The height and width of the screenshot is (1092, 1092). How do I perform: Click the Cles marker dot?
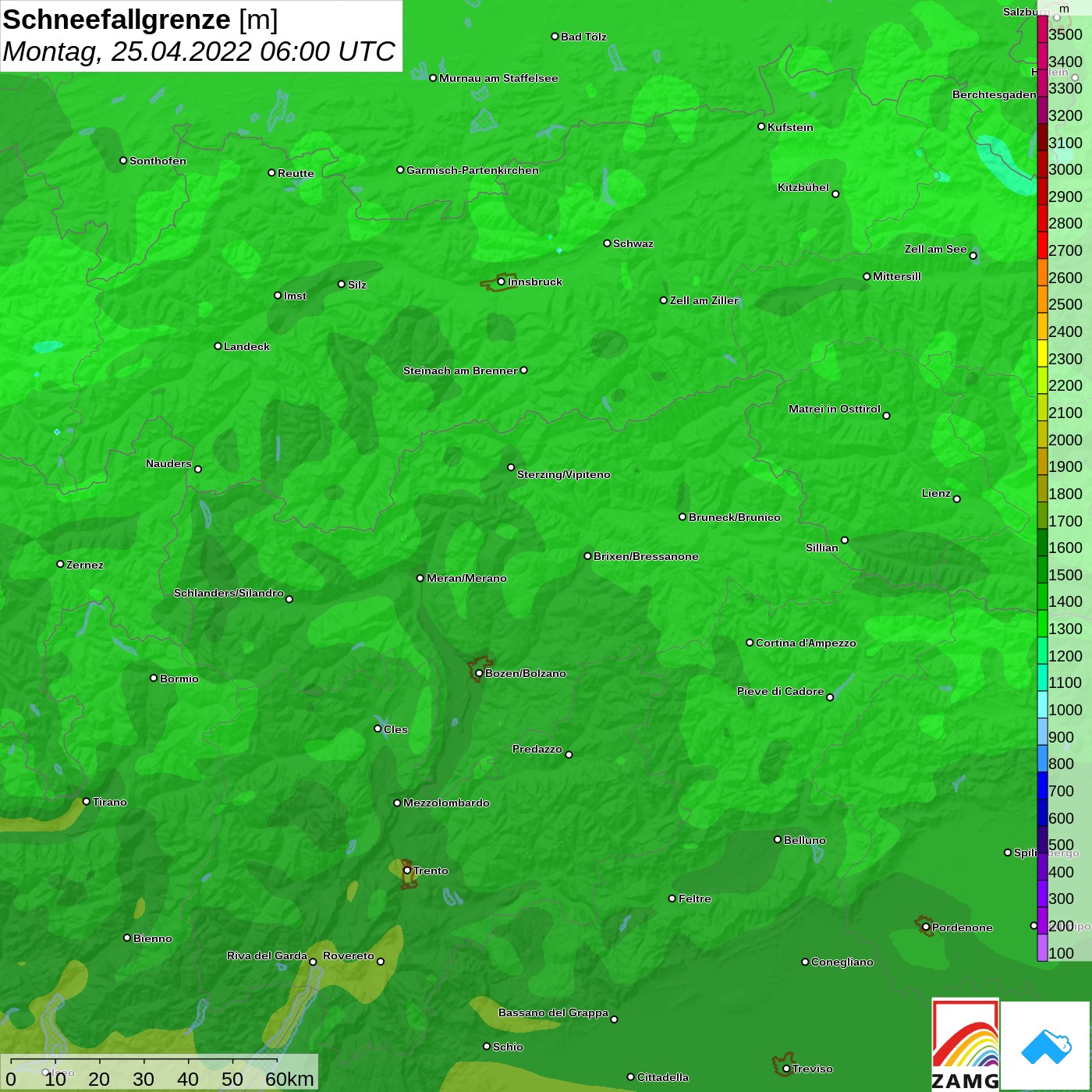378,729
